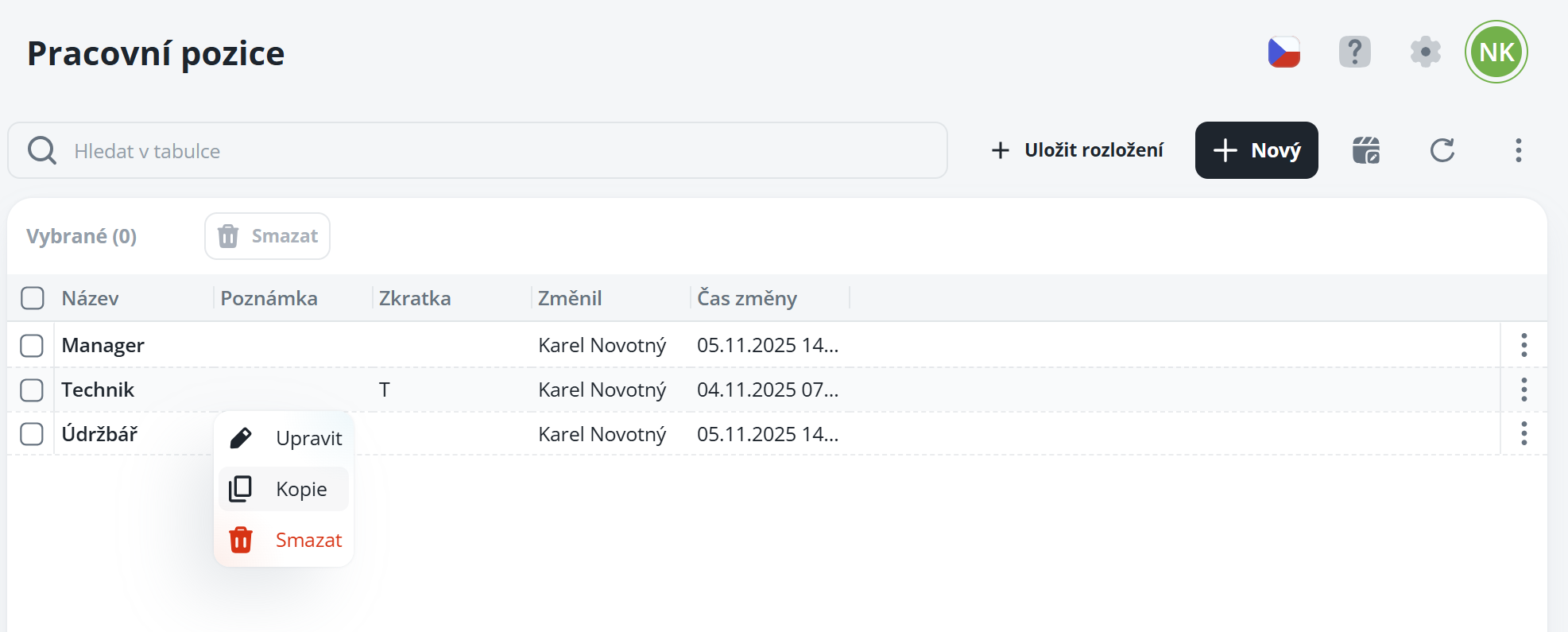Sort by the Čas změny column header
The height and width of the screenshot is (632, 1568).
pyautogui.click(x=747, y=298)
